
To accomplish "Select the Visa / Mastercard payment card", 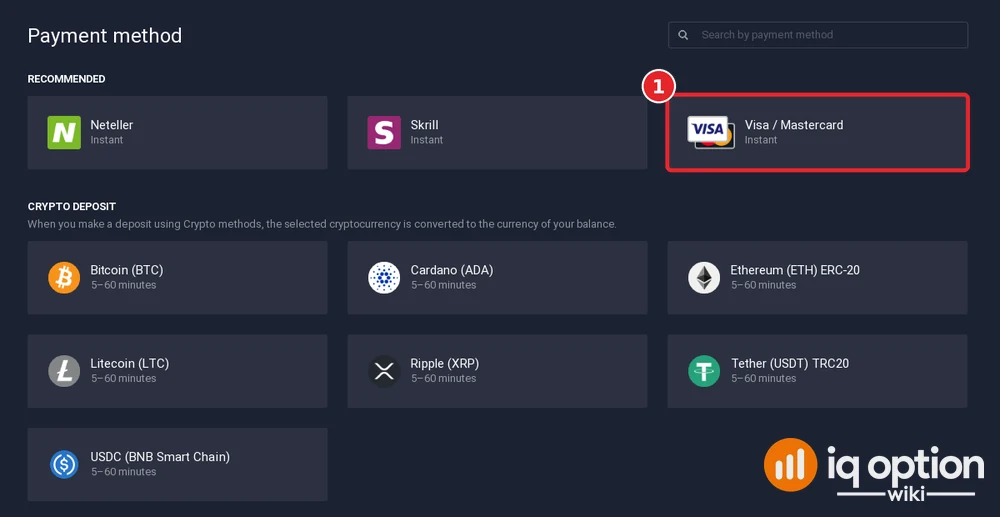I will (x=818, y=133).
